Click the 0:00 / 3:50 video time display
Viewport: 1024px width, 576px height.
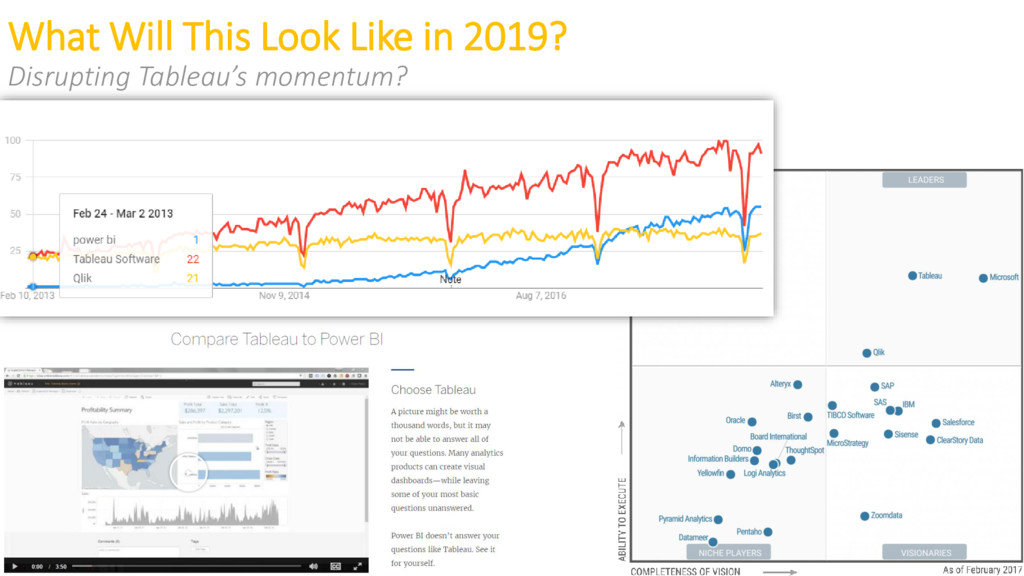(x=50, y=566)
